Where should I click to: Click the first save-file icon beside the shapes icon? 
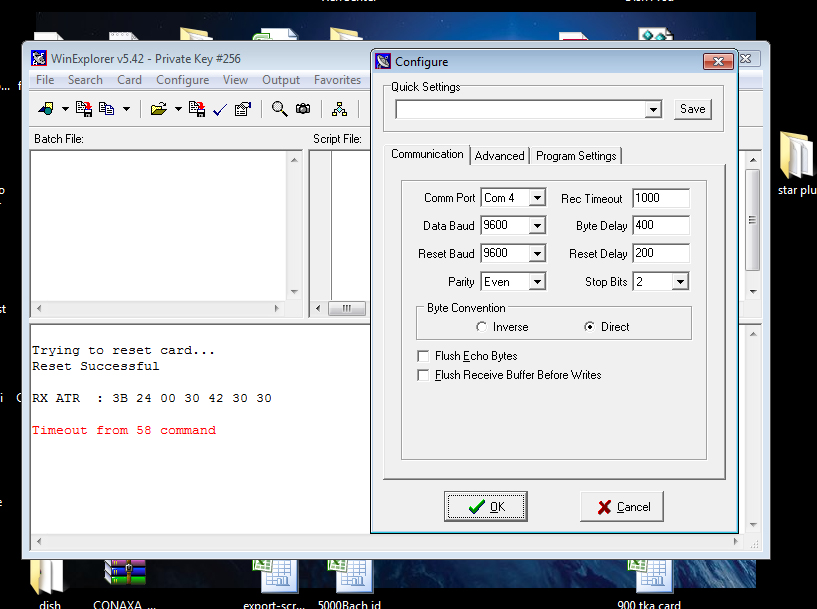pyautogui.click(x=84, y=109)
